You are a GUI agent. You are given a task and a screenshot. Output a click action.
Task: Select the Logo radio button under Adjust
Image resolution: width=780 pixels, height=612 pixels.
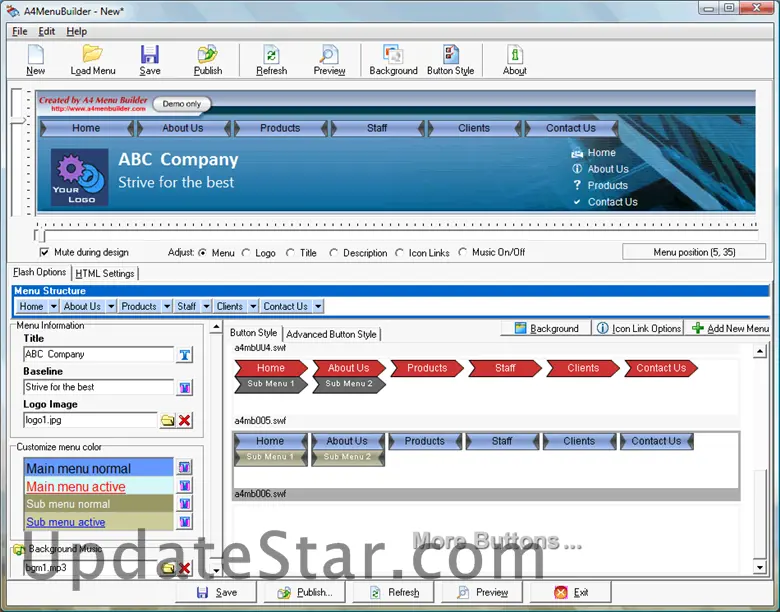click(247, 253)
